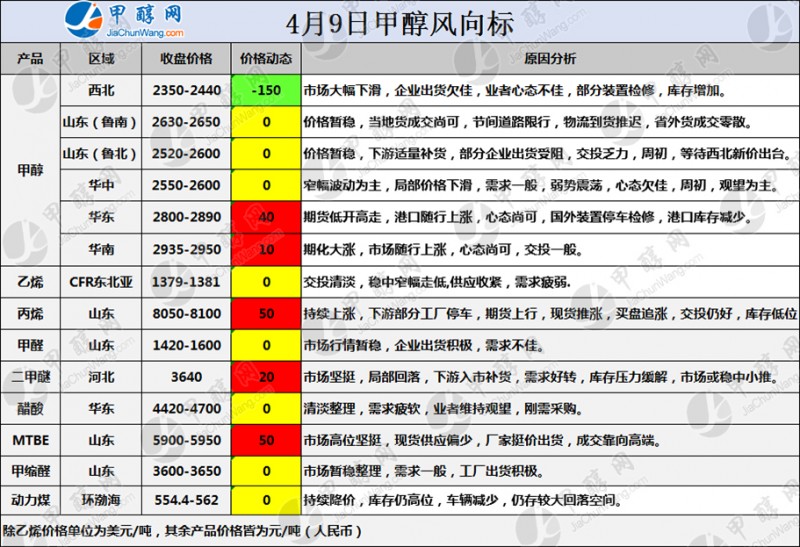Select the 甲醇 product cell
The image size is (800, 547).
click(31, 170)
